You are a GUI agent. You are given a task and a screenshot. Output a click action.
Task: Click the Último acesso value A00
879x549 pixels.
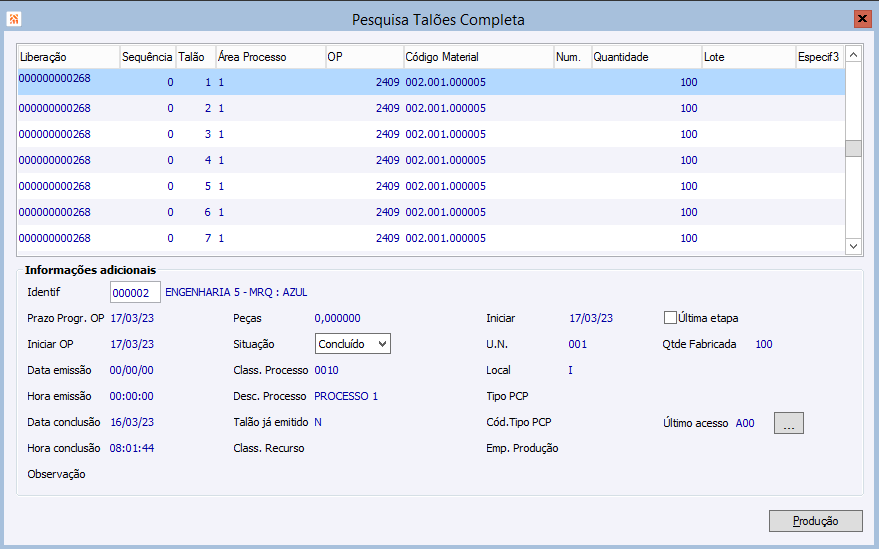click(745, 423)
